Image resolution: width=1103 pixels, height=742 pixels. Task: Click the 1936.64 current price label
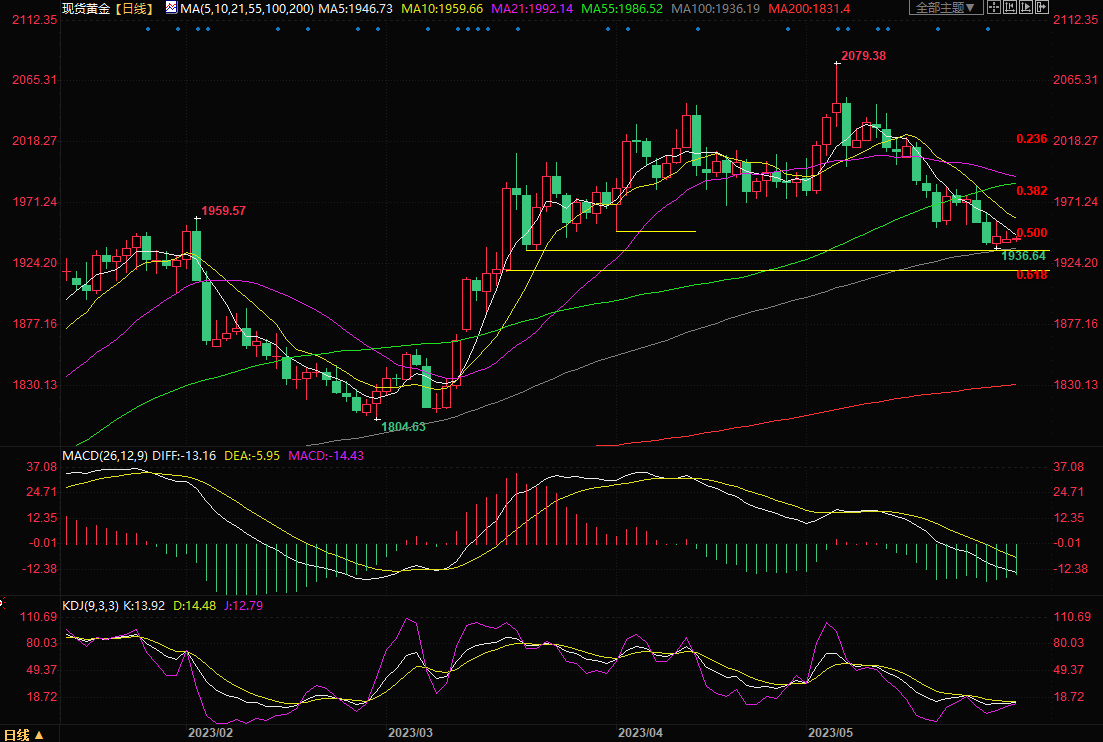click(1024, 256)
